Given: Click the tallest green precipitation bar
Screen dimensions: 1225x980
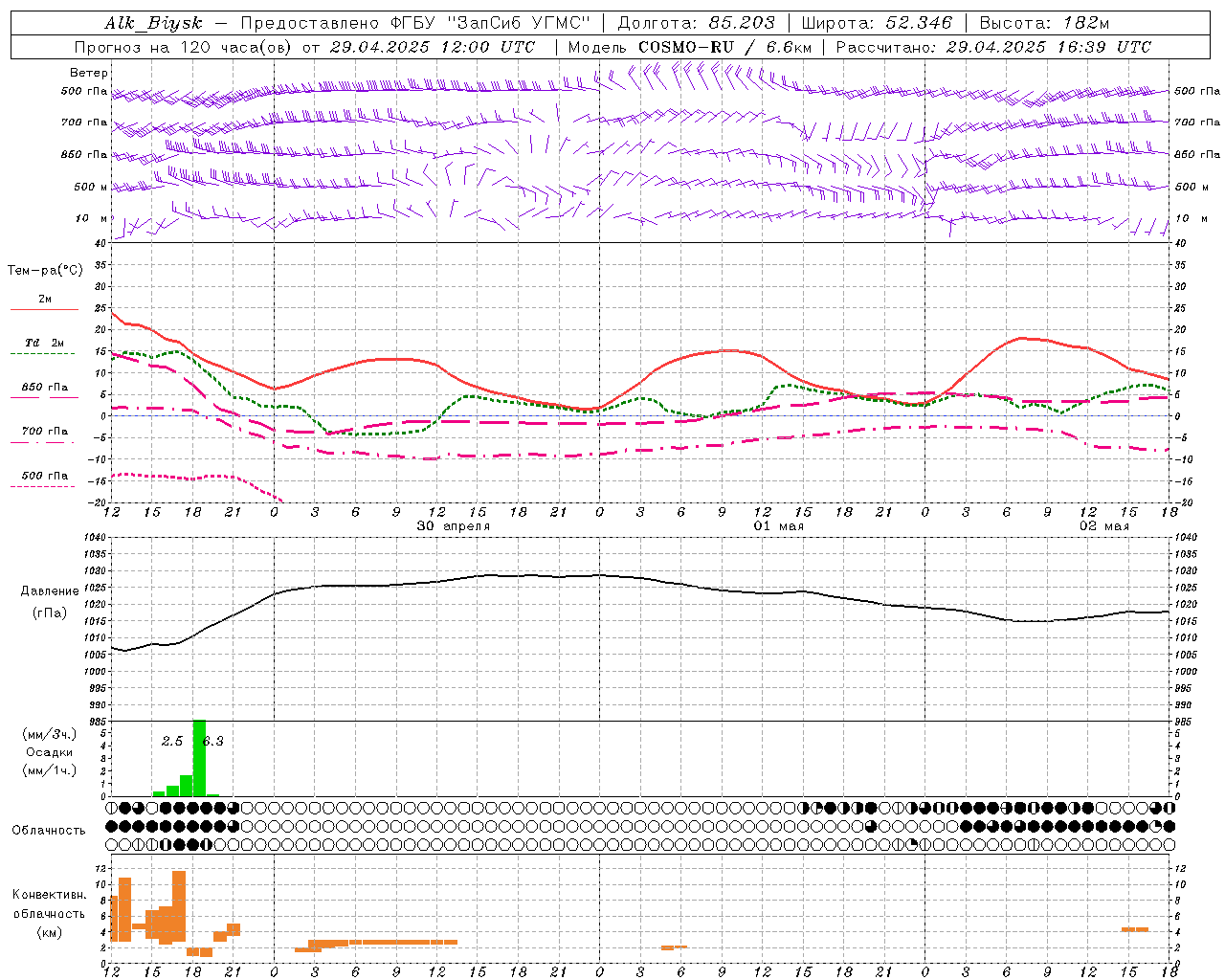Looking at the screenshot, I should click(x=199, y=758).
